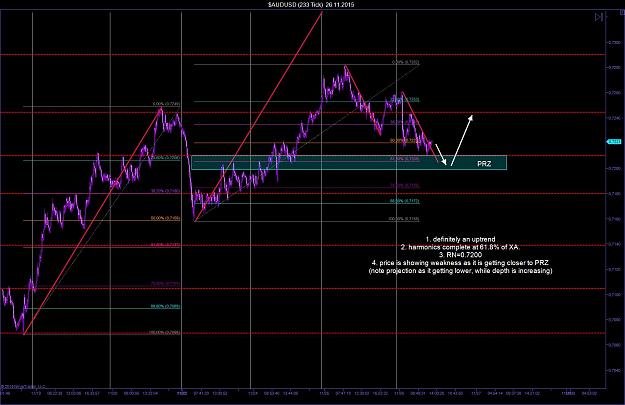Click the 0.00% Fibonacci label at first swing high
The image size is (625, 405).
166,104
